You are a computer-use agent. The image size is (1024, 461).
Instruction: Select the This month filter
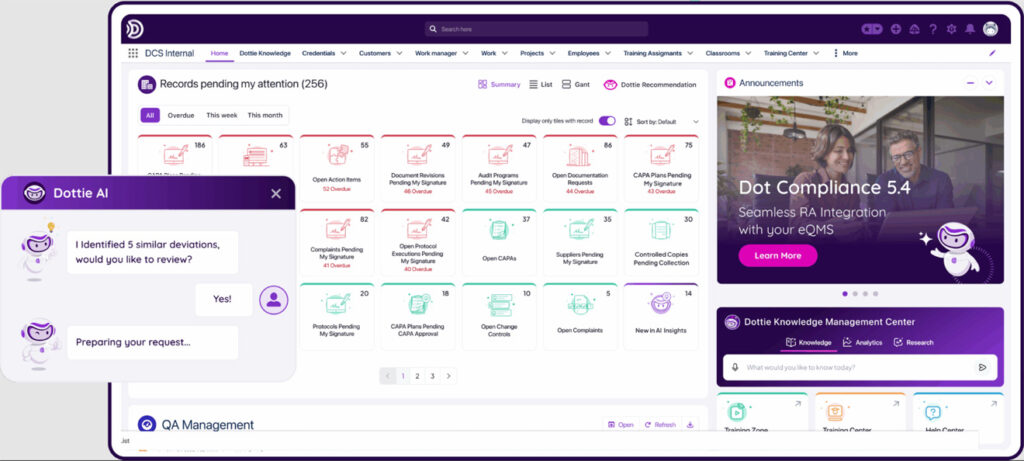pyautogui.click(x=265, y=116)
